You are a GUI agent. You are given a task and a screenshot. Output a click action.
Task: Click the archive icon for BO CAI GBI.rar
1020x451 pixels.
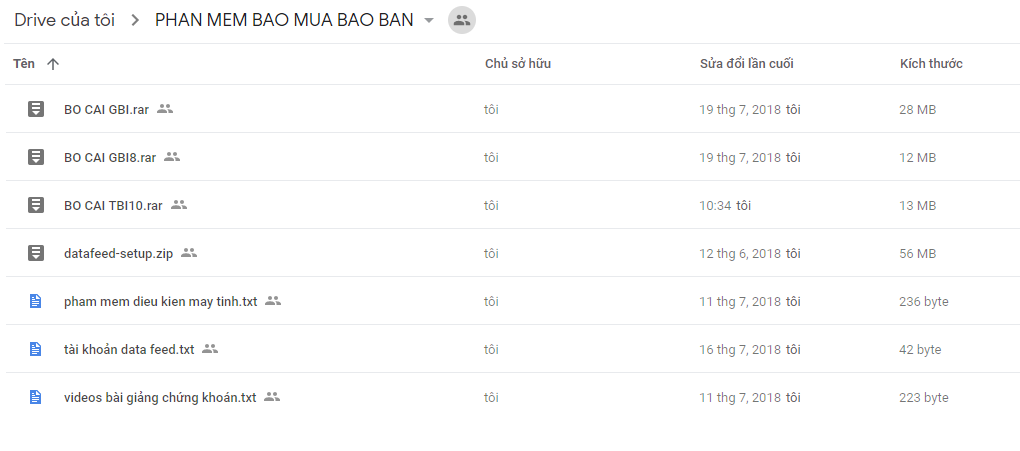[36, 109]
